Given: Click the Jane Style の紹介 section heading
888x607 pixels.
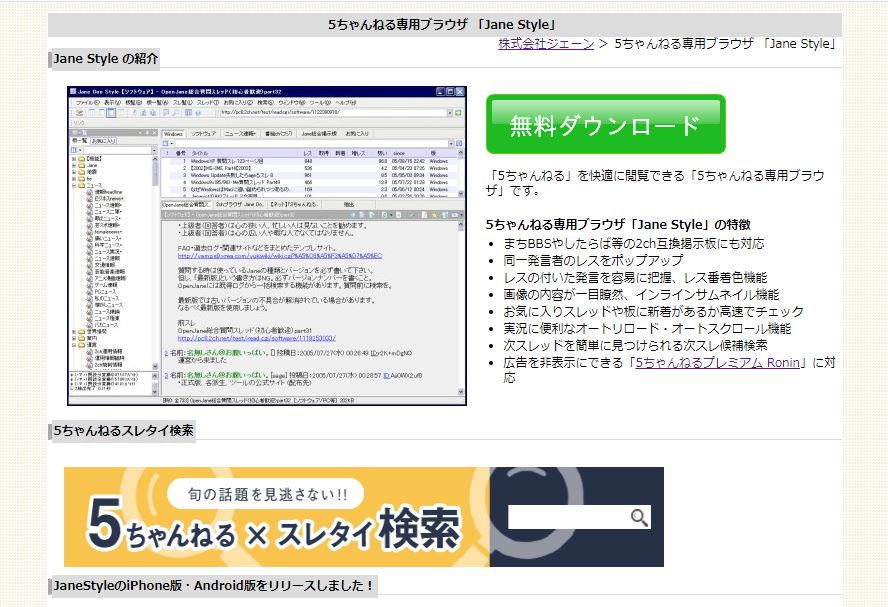Looking at the screenshot, I should pyautogui.click(x=105, y=58).
